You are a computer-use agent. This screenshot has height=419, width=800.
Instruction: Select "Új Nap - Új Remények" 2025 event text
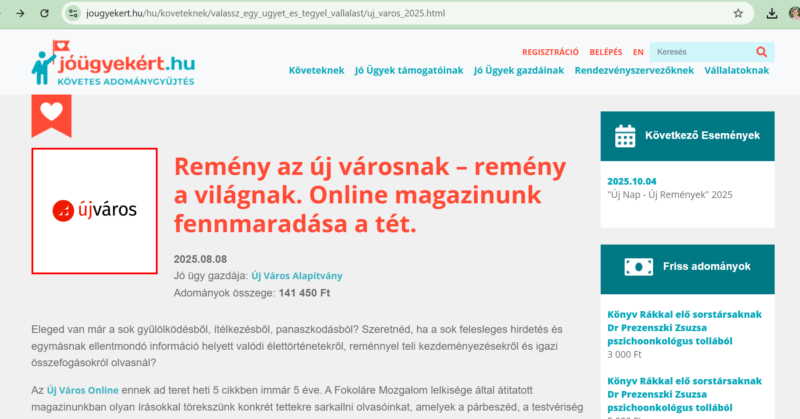pyautogui.click(x=670, y=194)
